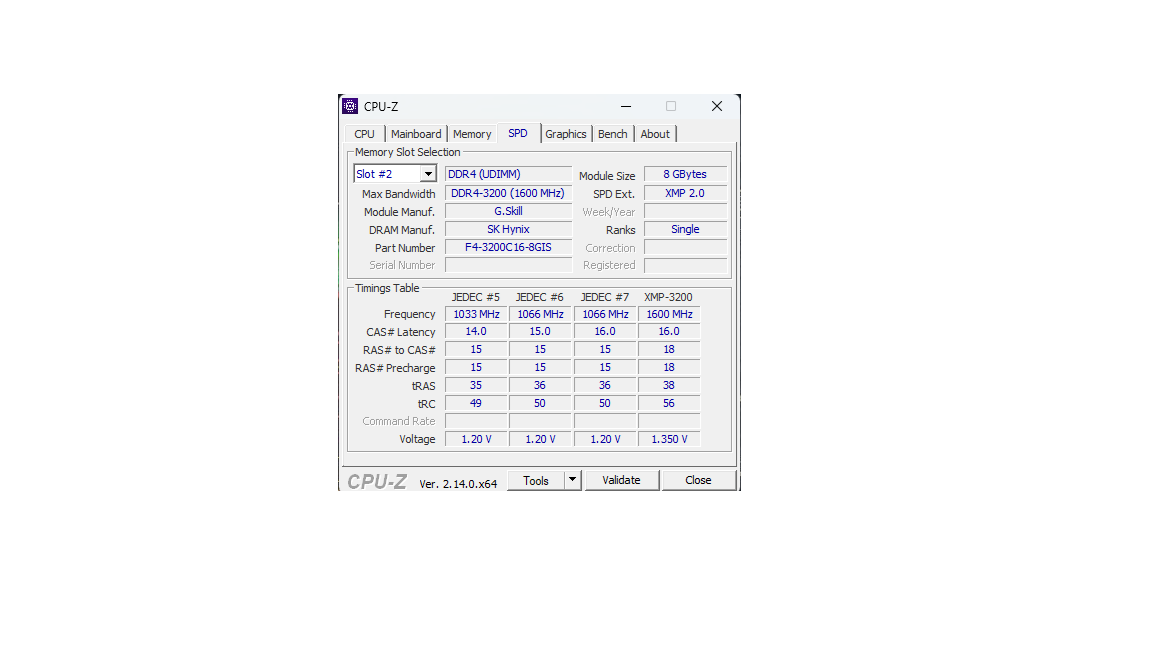The image size is (1152, 648).
Task: Click the DDR4 (UDIMM) memory type field
Action: 508,174
